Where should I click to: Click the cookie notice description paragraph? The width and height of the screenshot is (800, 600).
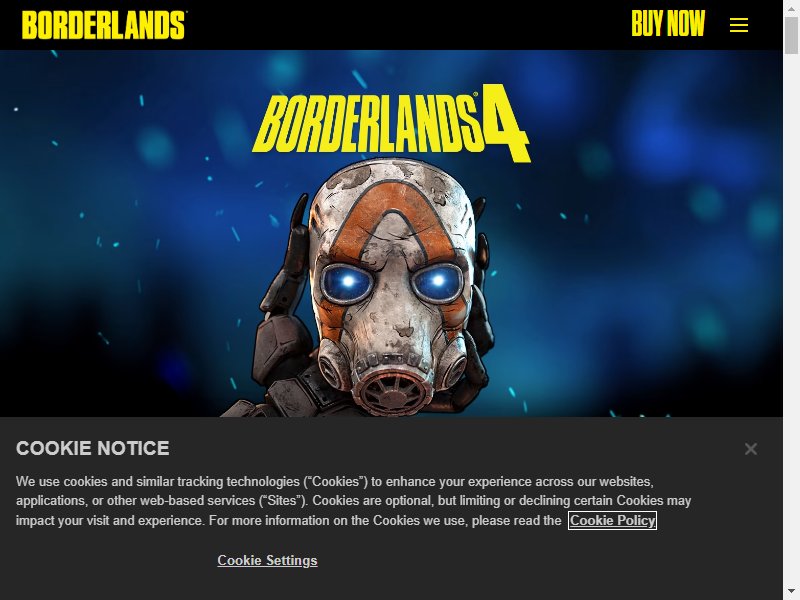(x=353, y=501)
